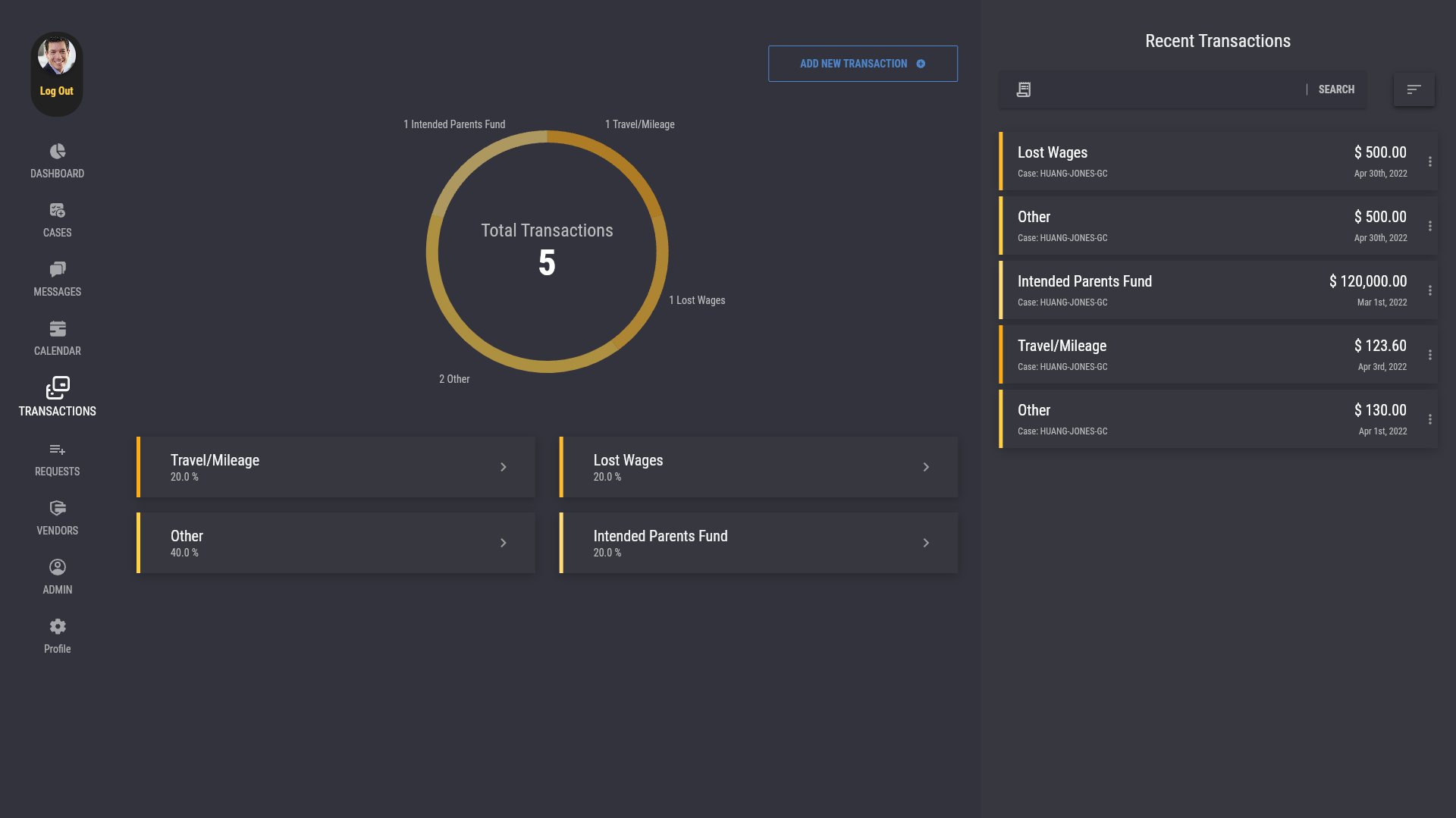Open Requests list icon

point(57,450)
